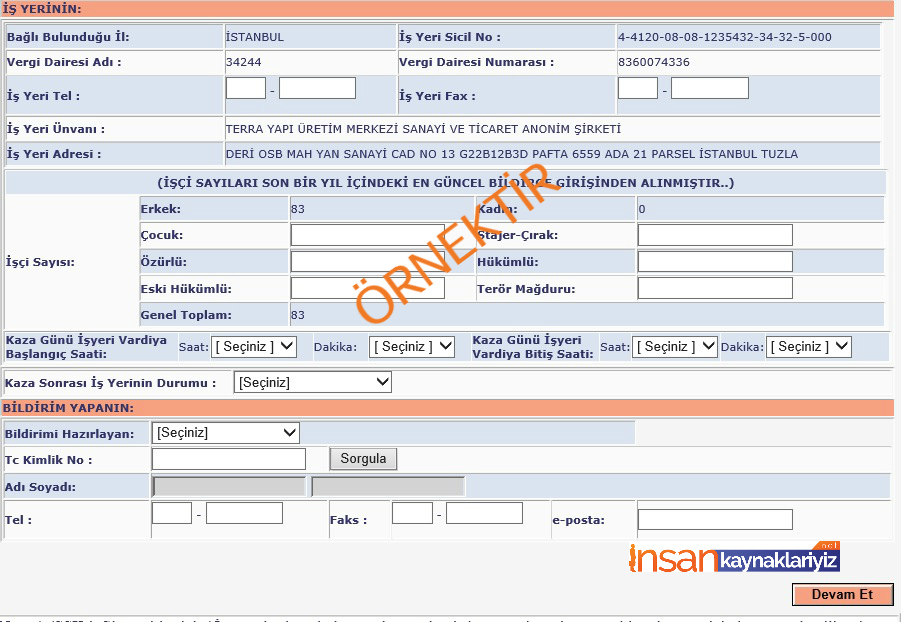Expand the Vardiya Bitiş Dakika dropdown
Screen dimensions: 904x622
(x=809, y=347)
